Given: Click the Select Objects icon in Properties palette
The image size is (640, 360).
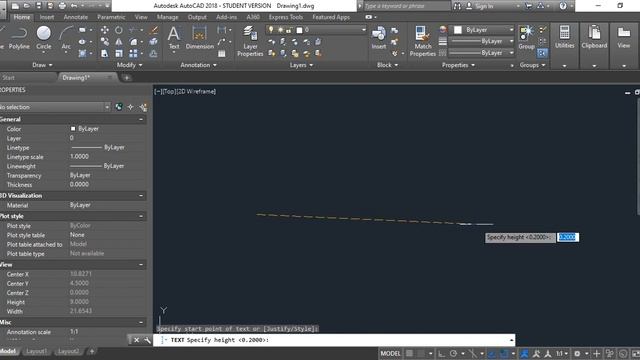Looking at the screenshot, I should coord(131,107).
